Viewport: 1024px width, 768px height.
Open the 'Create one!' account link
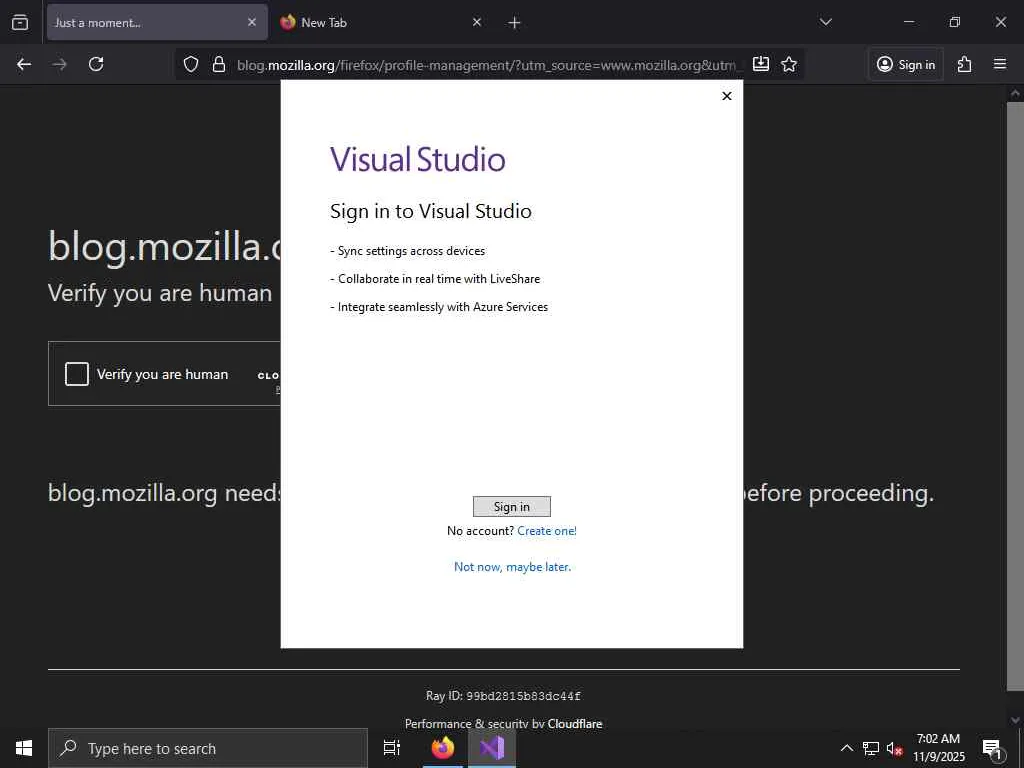(x=547, y=531)
